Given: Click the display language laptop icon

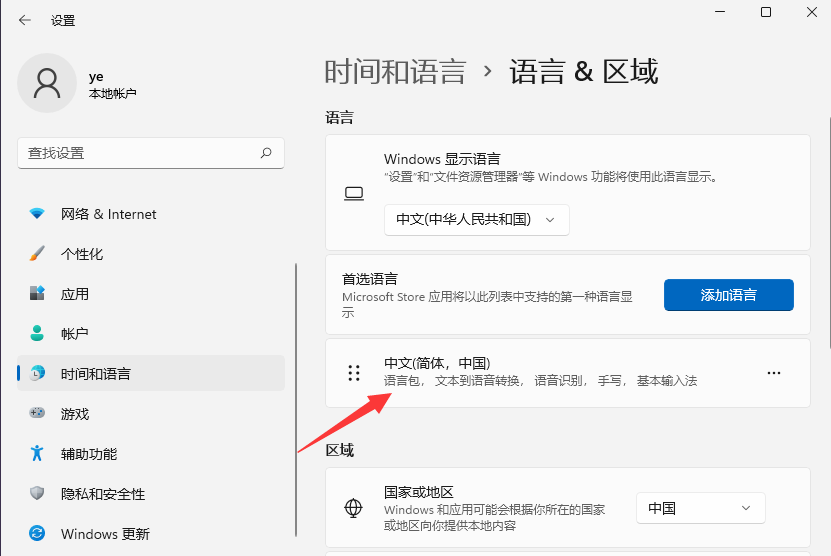Looking at the screenshot, I should point(354,193).
